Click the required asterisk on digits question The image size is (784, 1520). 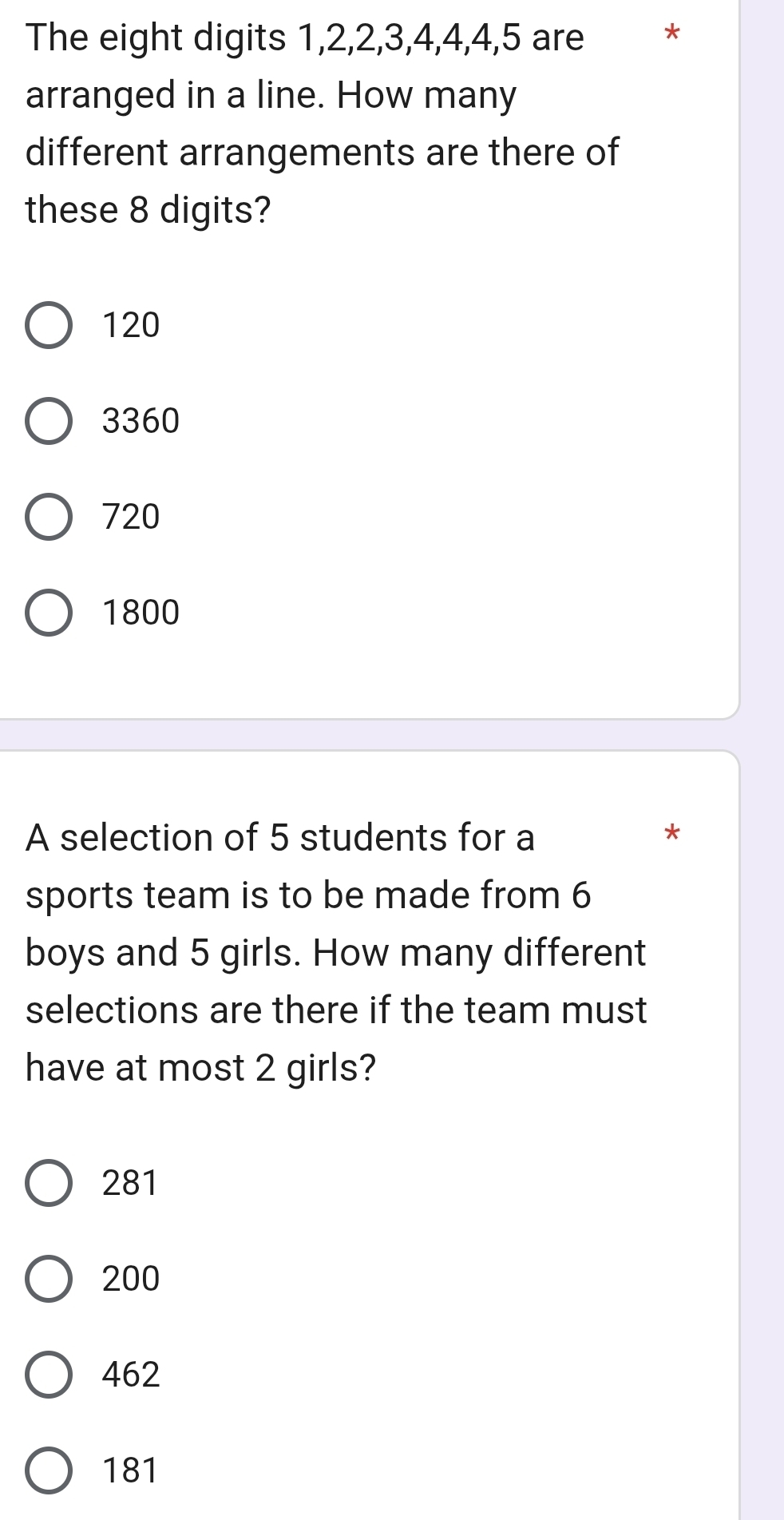(672, 34)
